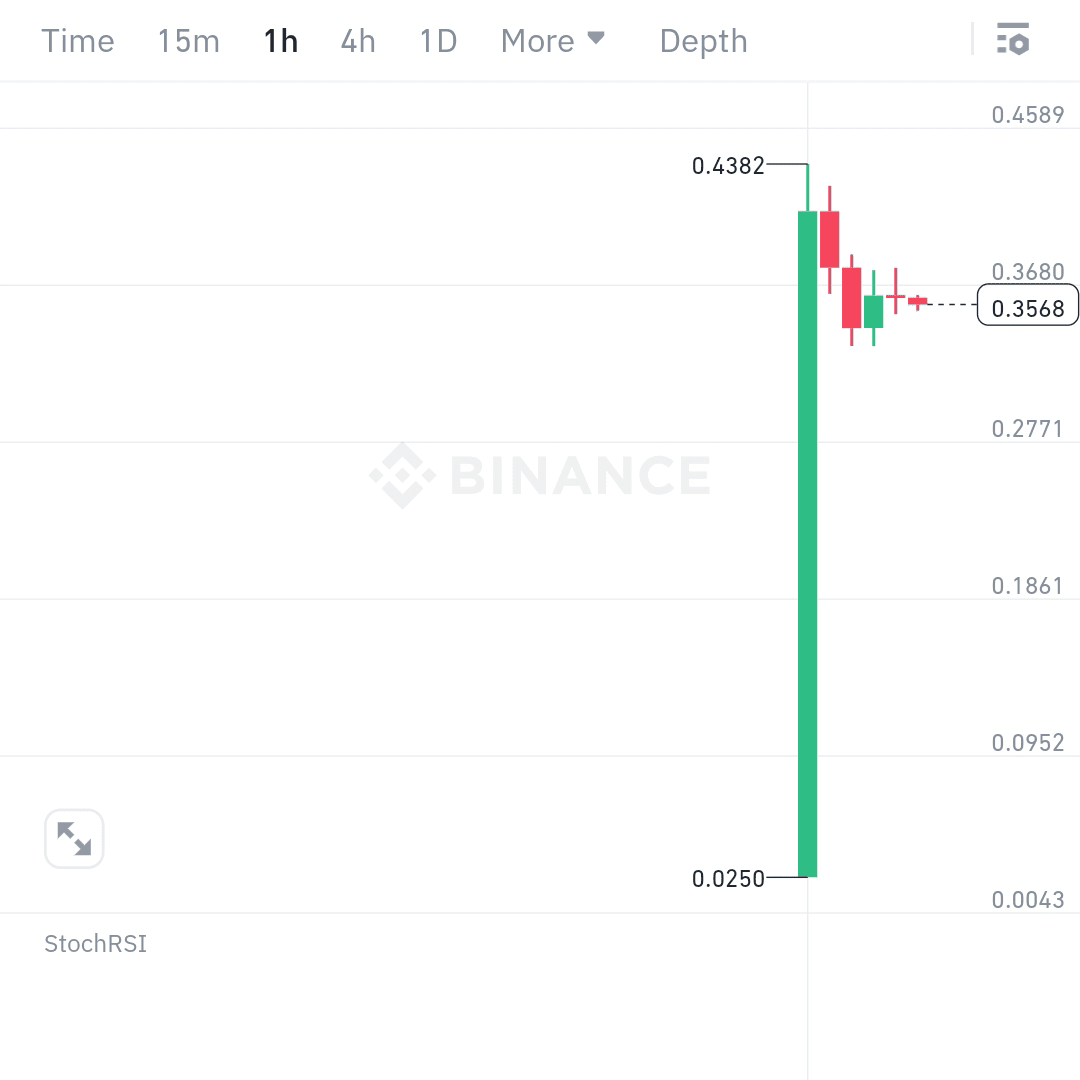
Task: Toggle the Depth chart view
Action: tap(703, 41)
